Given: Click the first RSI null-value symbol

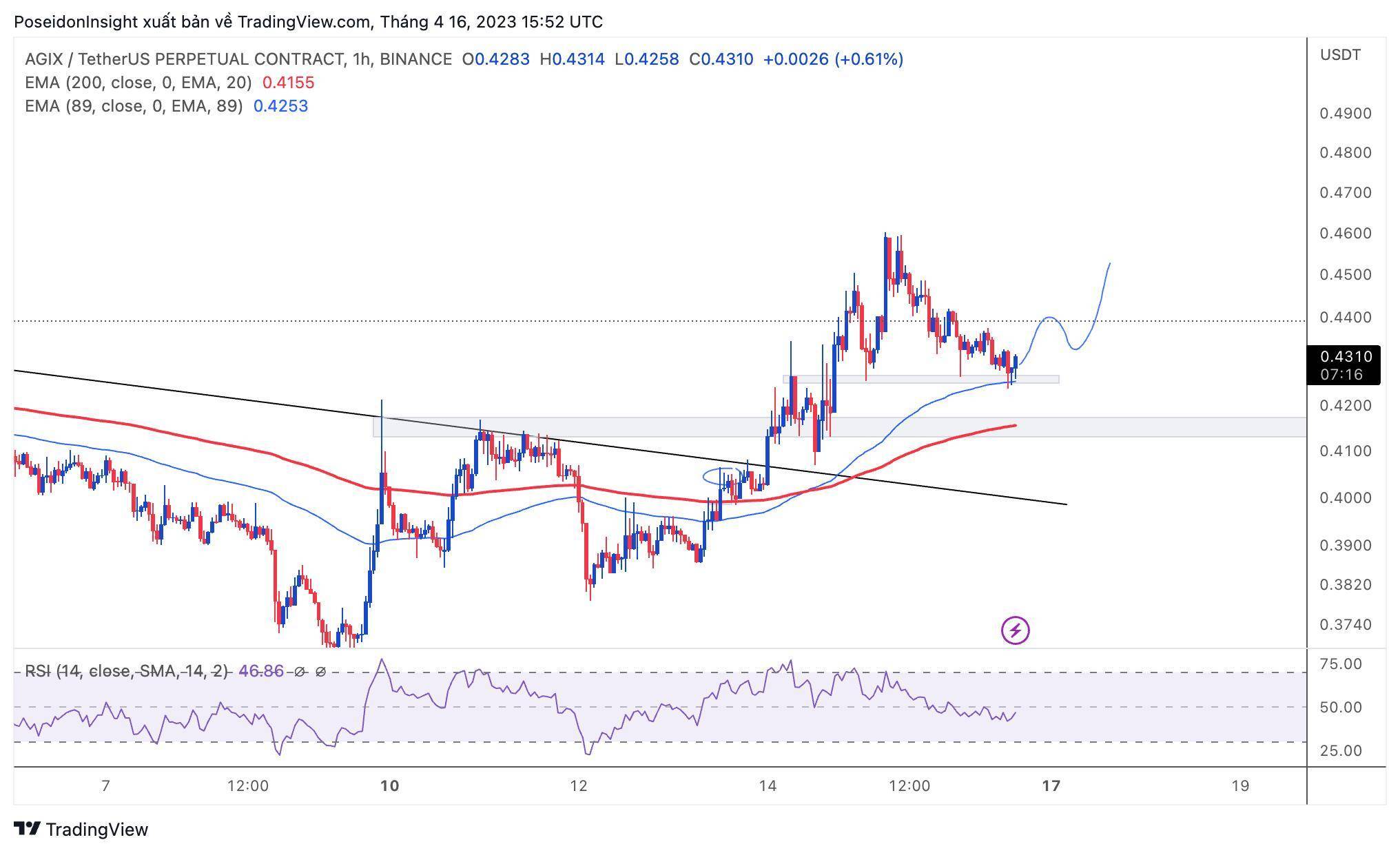Looking at the screenshot, I should click(299, 671).
